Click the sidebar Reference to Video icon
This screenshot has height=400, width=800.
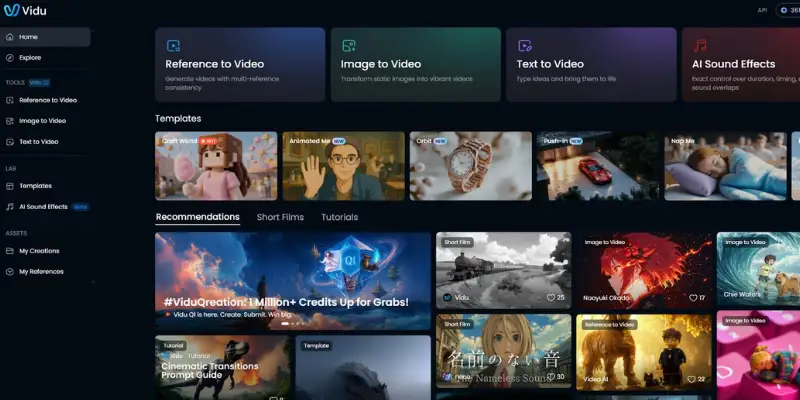(10, 101)
